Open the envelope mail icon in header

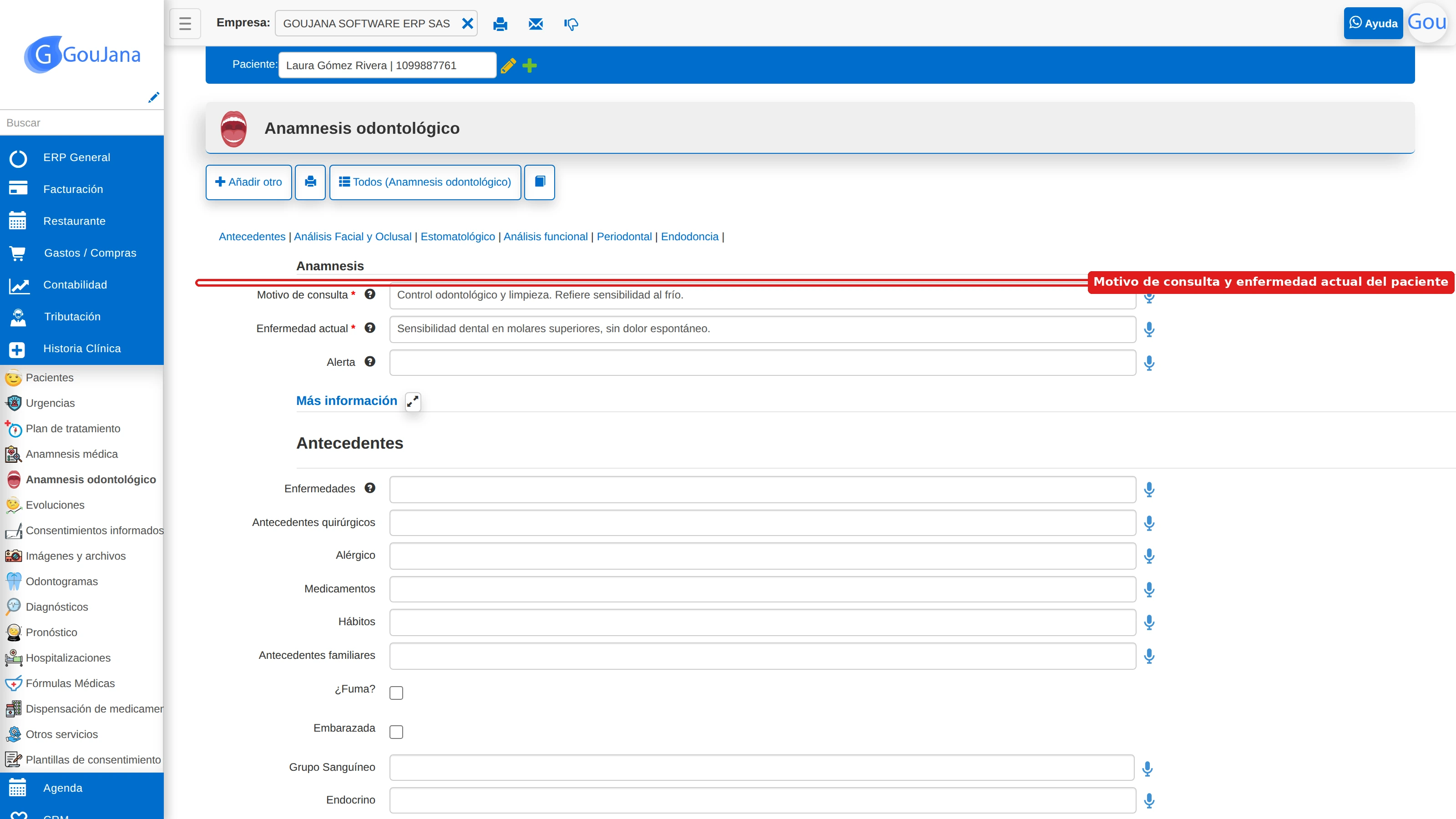tap(535, 24)
